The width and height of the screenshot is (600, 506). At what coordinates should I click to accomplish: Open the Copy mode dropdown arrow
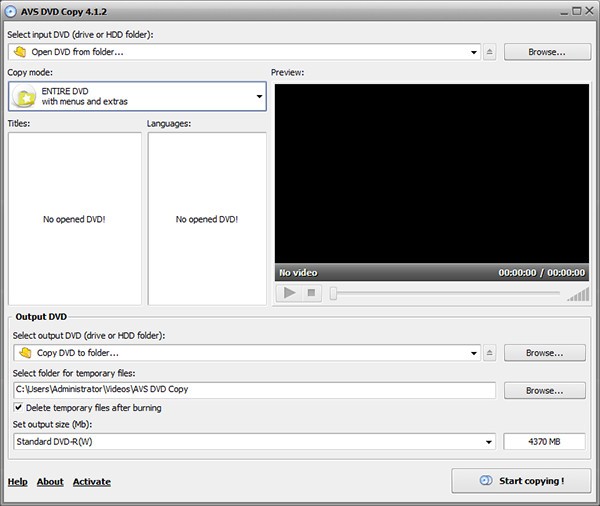point(259,97)
